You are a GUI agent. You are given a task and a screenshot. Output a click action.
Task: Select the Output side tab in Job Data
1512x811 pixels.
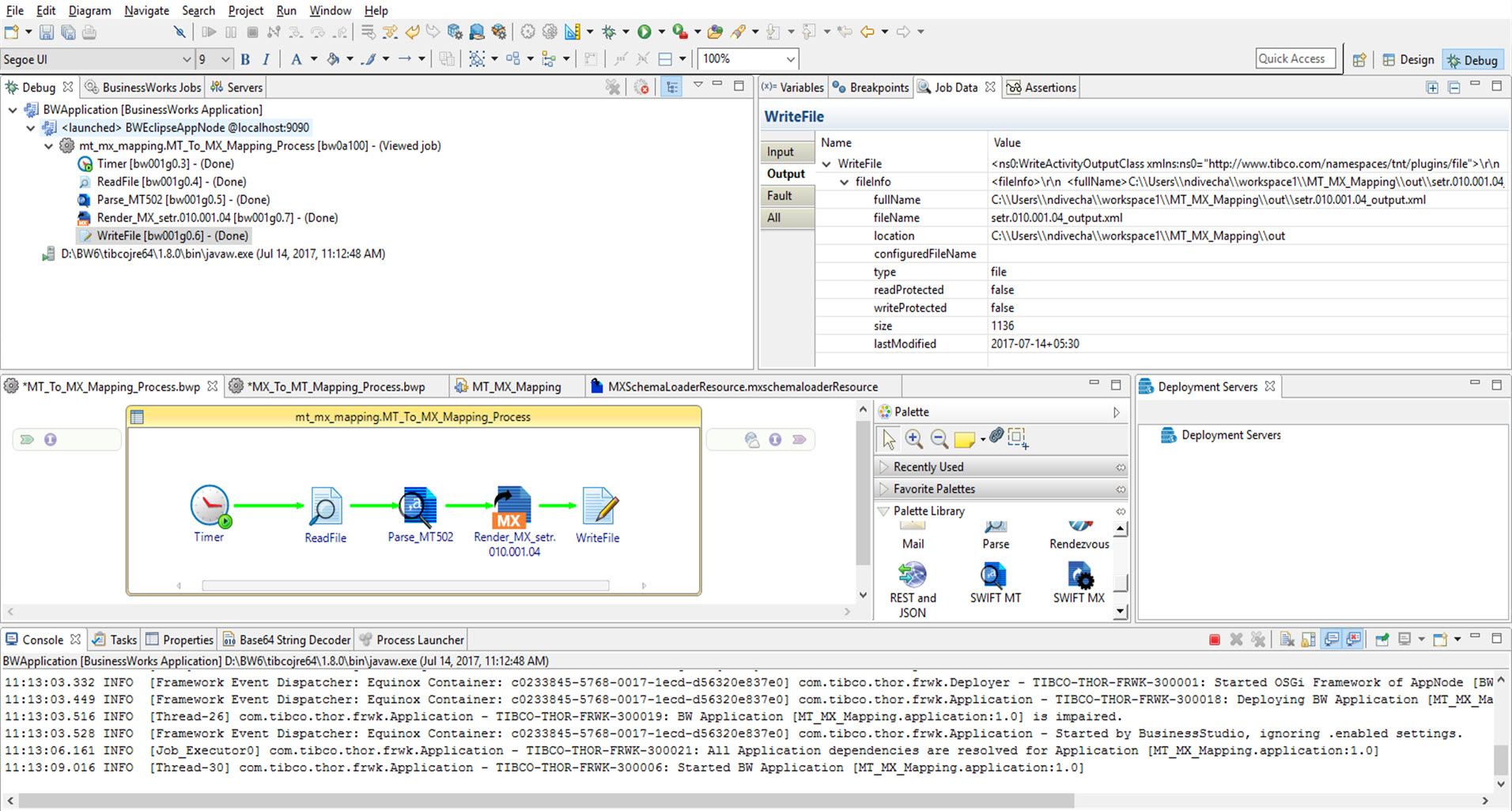click(x=787, y=174)
